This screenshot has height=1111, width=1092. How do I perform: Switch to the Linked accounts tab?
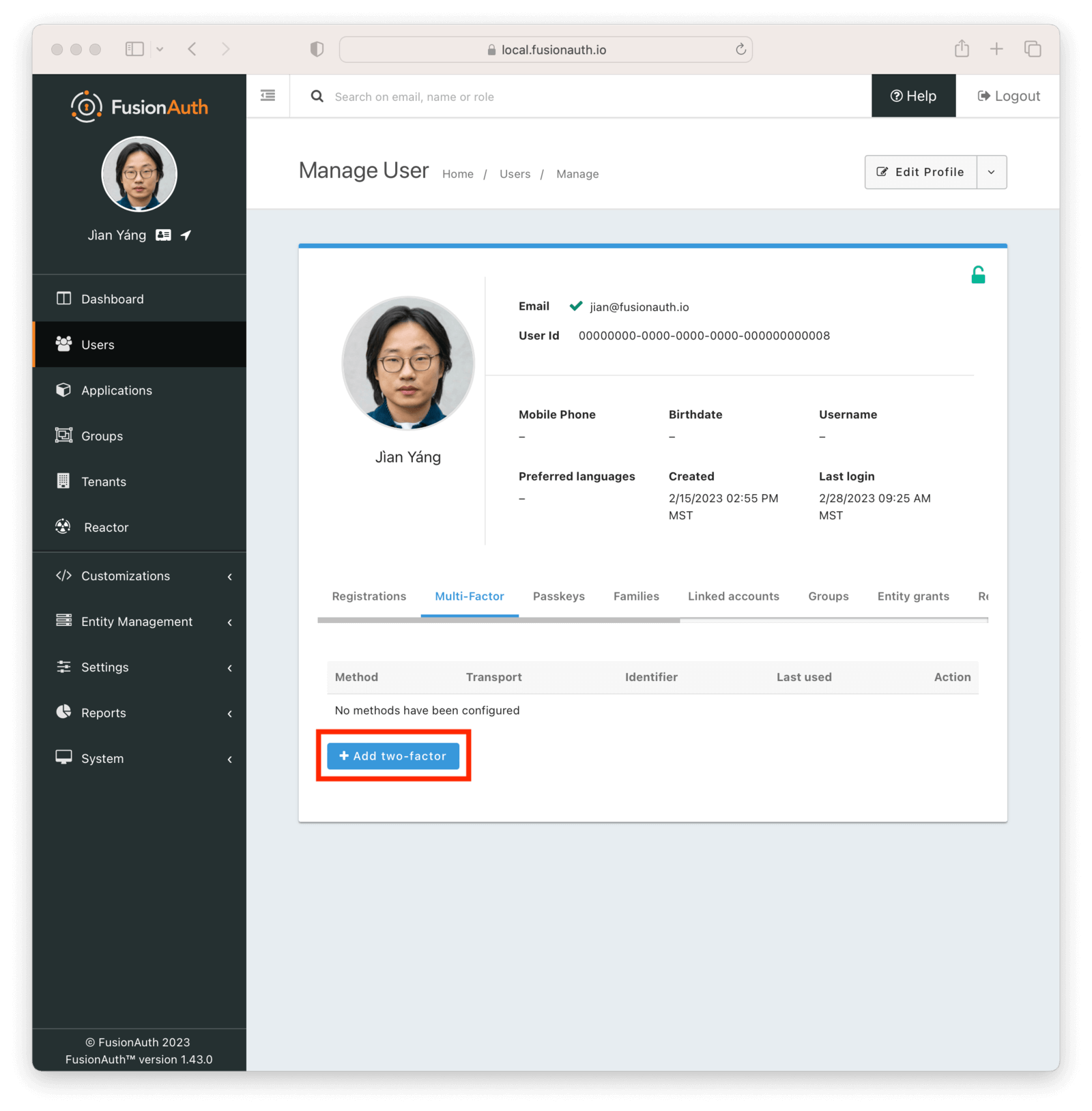(733, 596)
